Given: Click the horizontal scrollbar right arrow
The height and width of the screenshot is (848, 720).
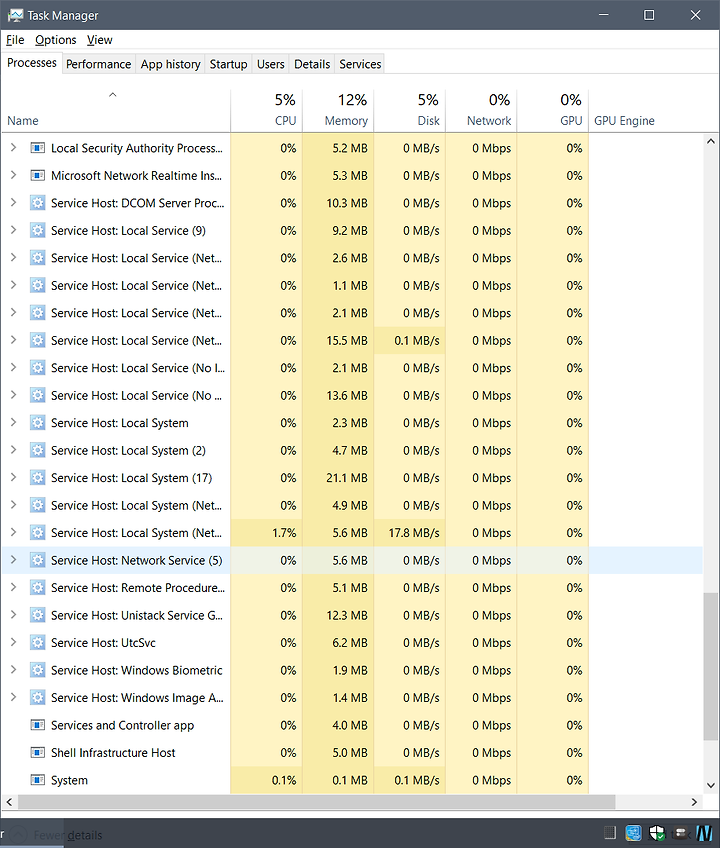Looking at the screenshot, I should click(694, 802).
